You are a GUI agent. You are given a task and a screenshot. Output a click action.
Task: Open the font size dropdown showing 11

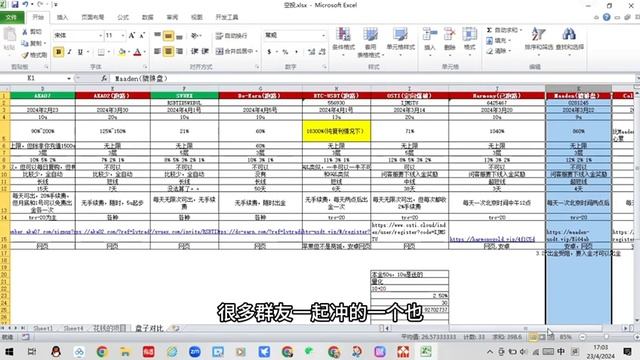pyautogui.click(x=122, y=36)
